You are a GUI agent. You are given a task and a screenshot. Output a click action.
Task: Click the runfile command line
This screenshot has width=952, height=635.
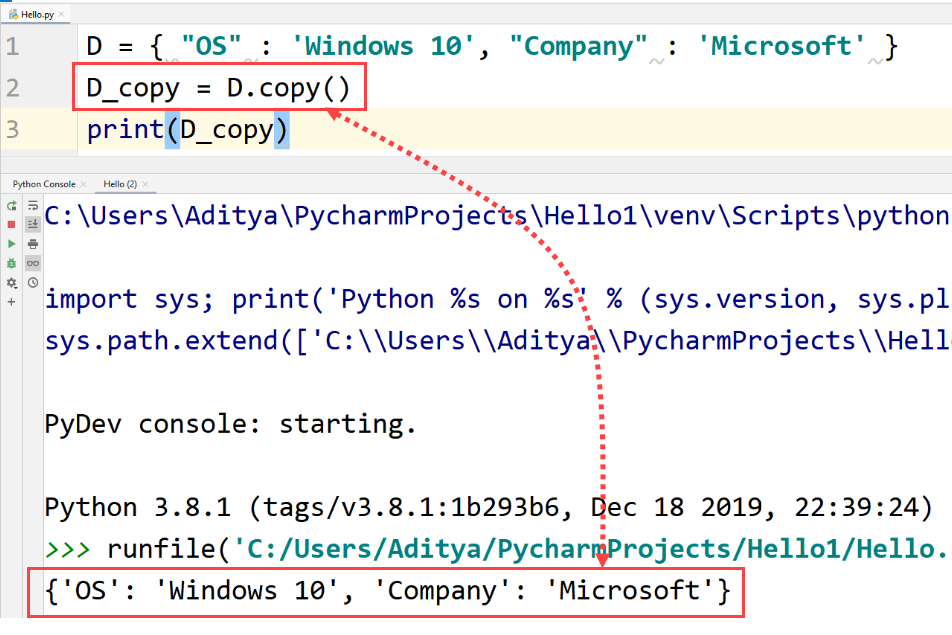click(x=528, y=549)
